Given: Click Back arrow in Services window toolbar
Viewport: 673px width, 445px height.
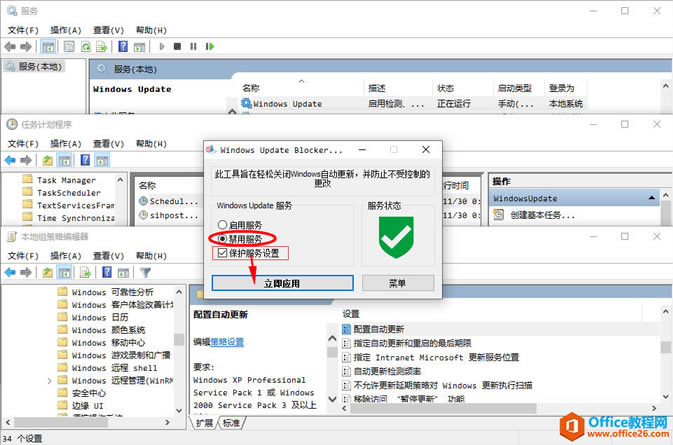Looking at the screenshot, I should [x=10, y=46].
